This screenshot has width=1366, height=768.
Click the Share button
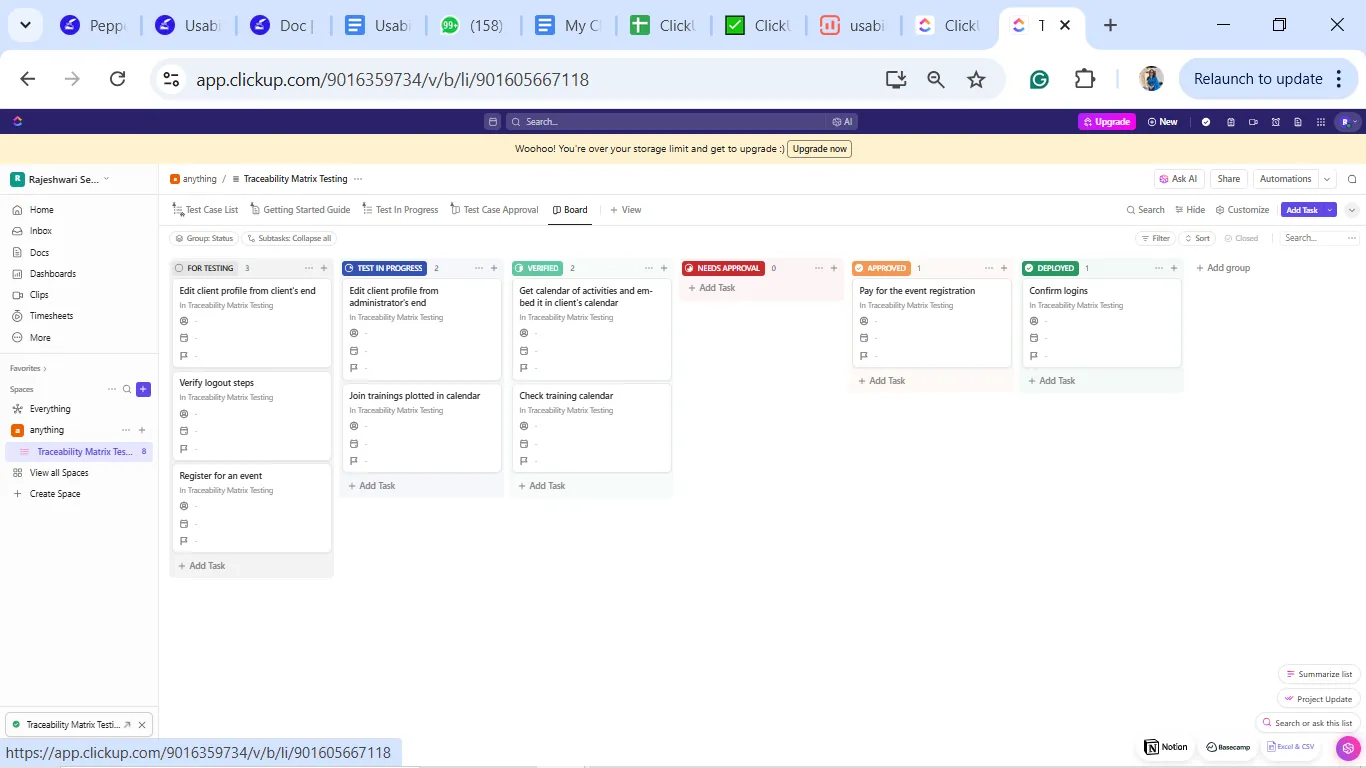click(1229, 180)
